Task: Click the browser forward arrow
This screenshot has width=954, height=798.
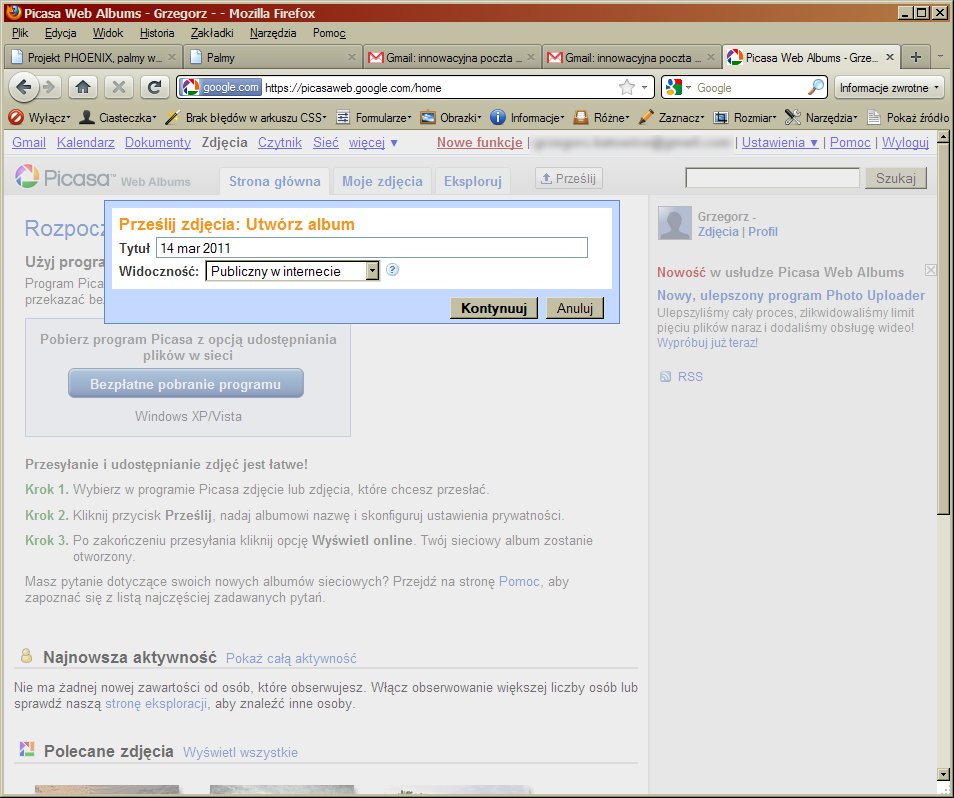Action: 49,88
